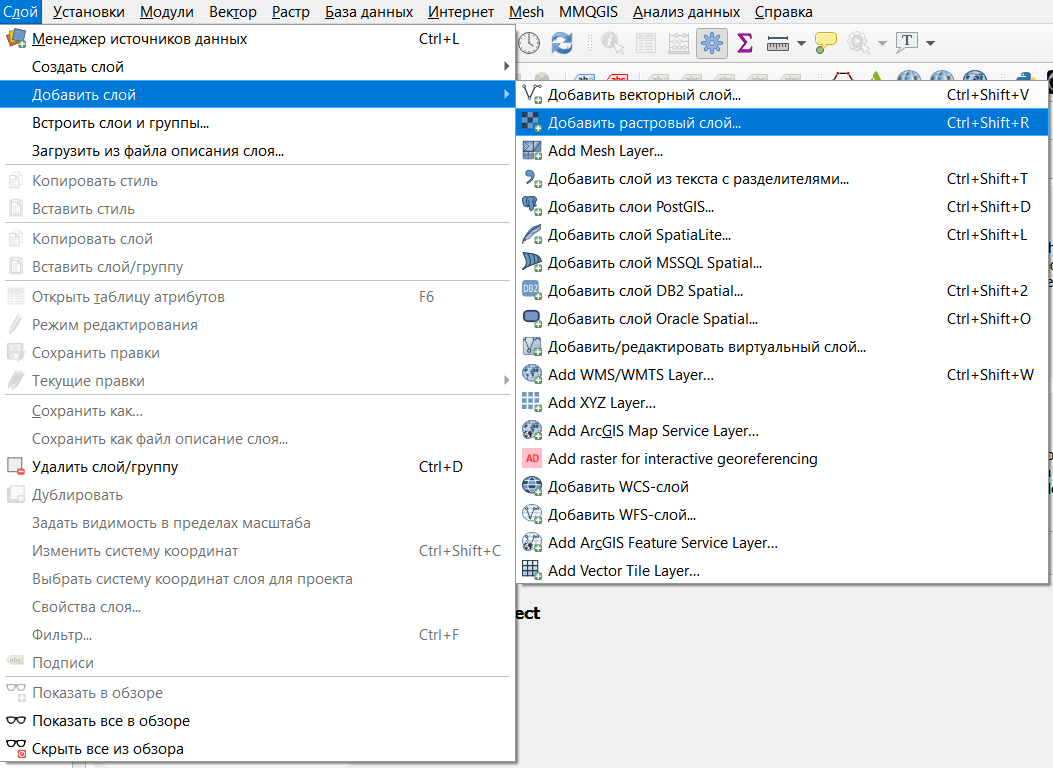Click Add XYZ Layer entry
The image size is (1053, 768).
click(601, 403)
